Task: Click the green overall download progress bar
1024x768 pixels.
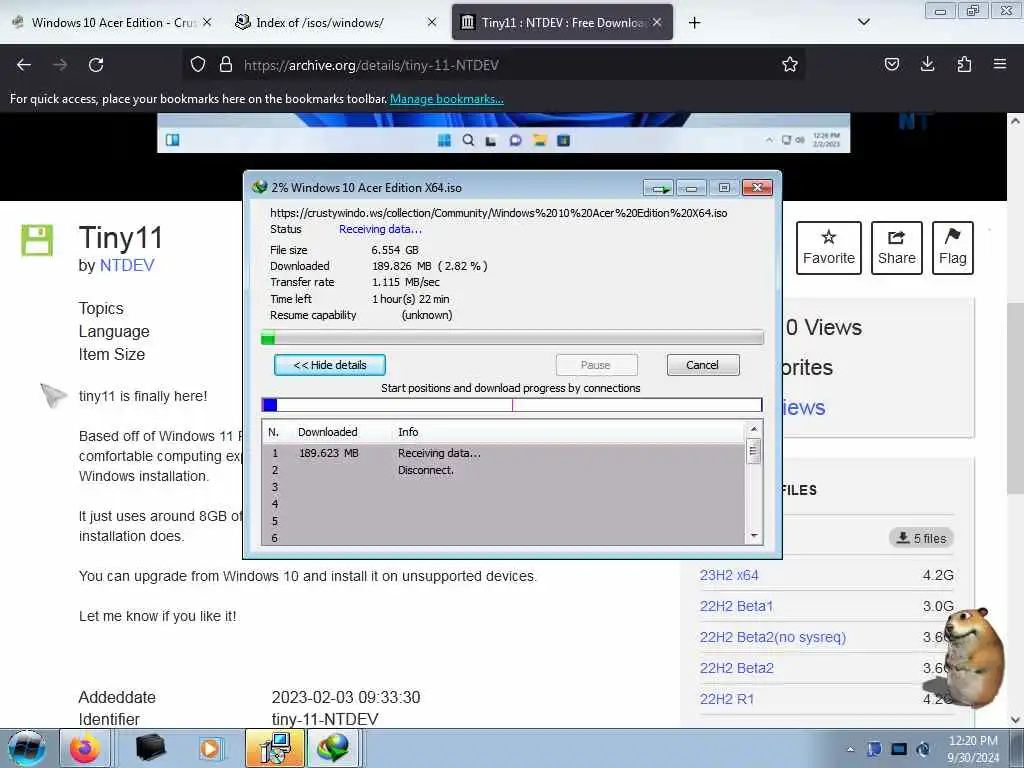Action: pos(512,338)
